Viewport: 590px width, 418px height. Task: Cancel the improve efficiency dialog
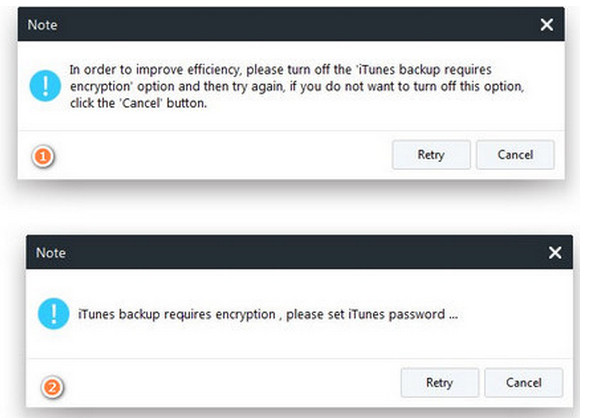(515, 155)
